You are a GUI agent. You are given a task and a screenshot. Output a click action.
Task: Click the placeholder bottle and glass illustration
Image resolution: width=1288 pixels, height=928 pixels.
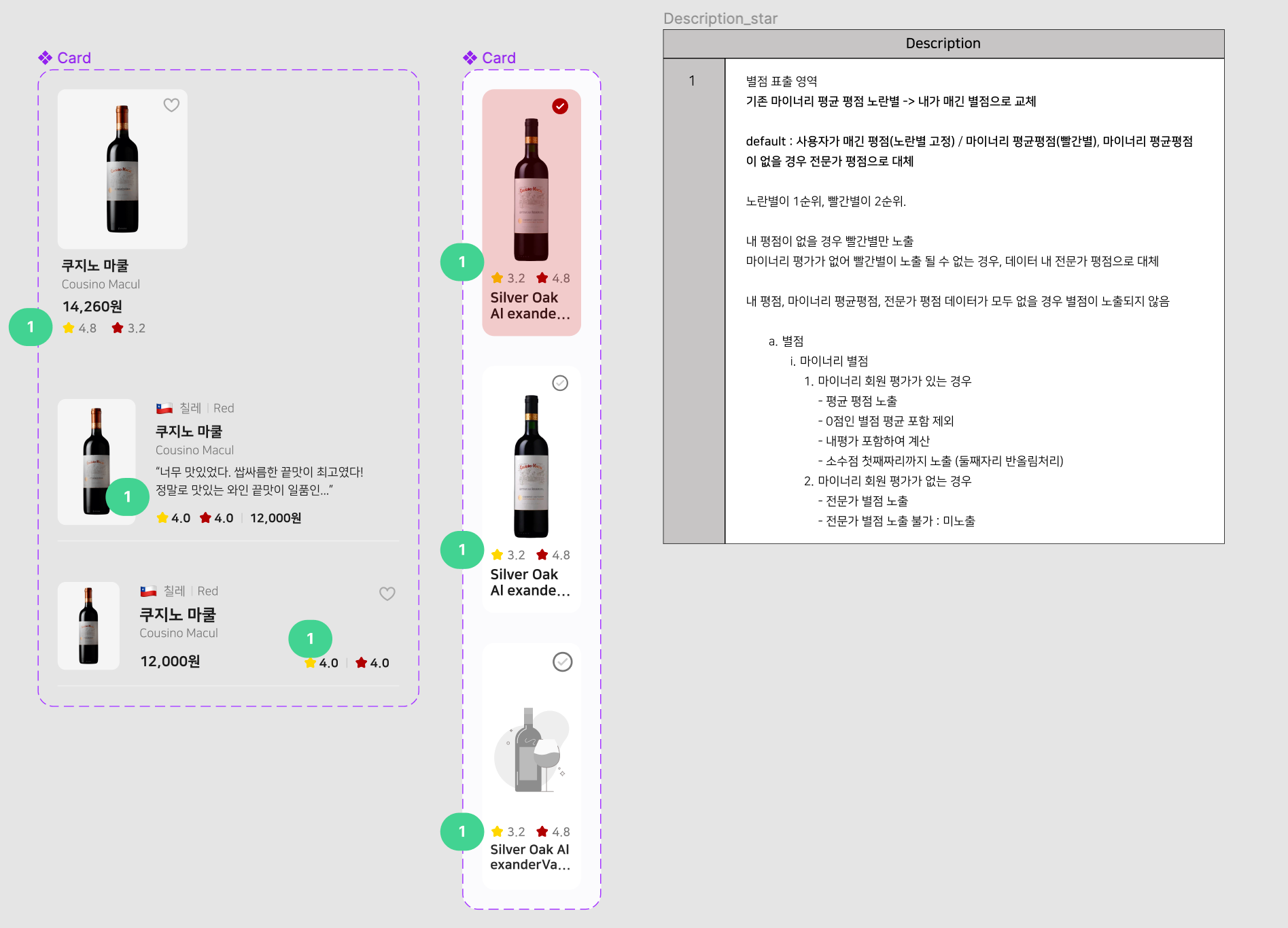click(x=532, y=751)
